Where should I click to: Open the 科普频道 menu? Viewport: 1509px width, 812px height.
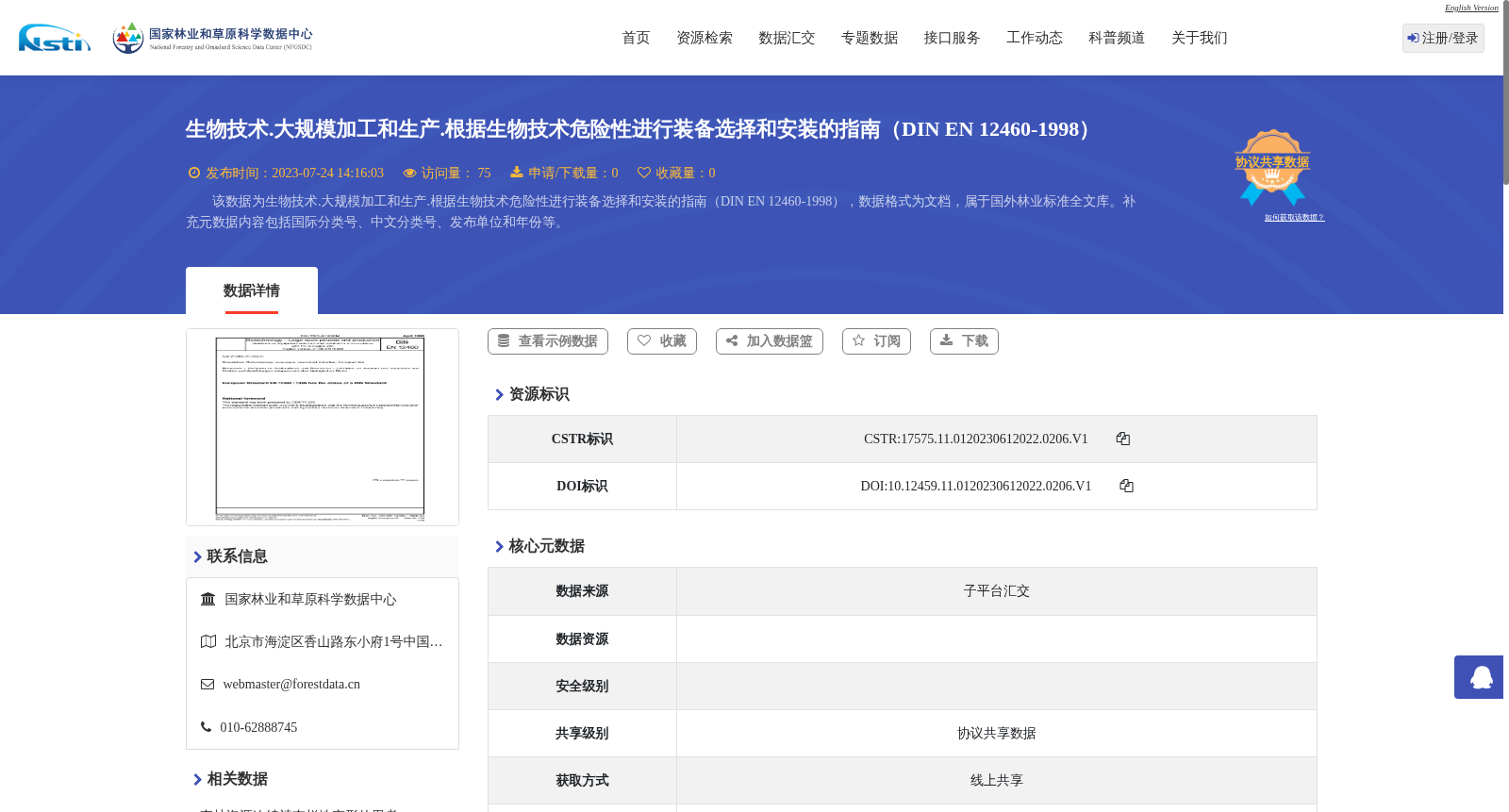[1117, 38]
